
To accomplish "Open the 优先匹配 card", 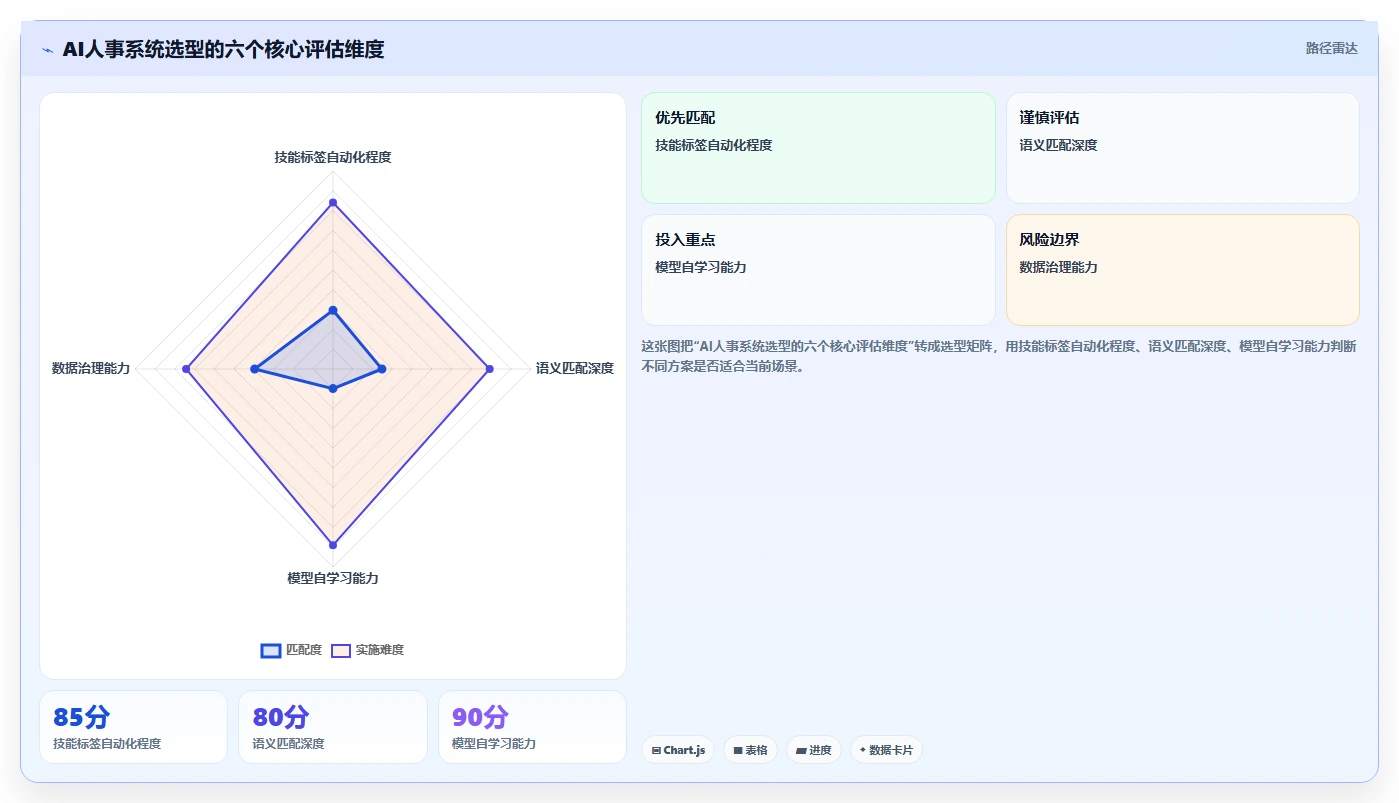I will point(818,148).
